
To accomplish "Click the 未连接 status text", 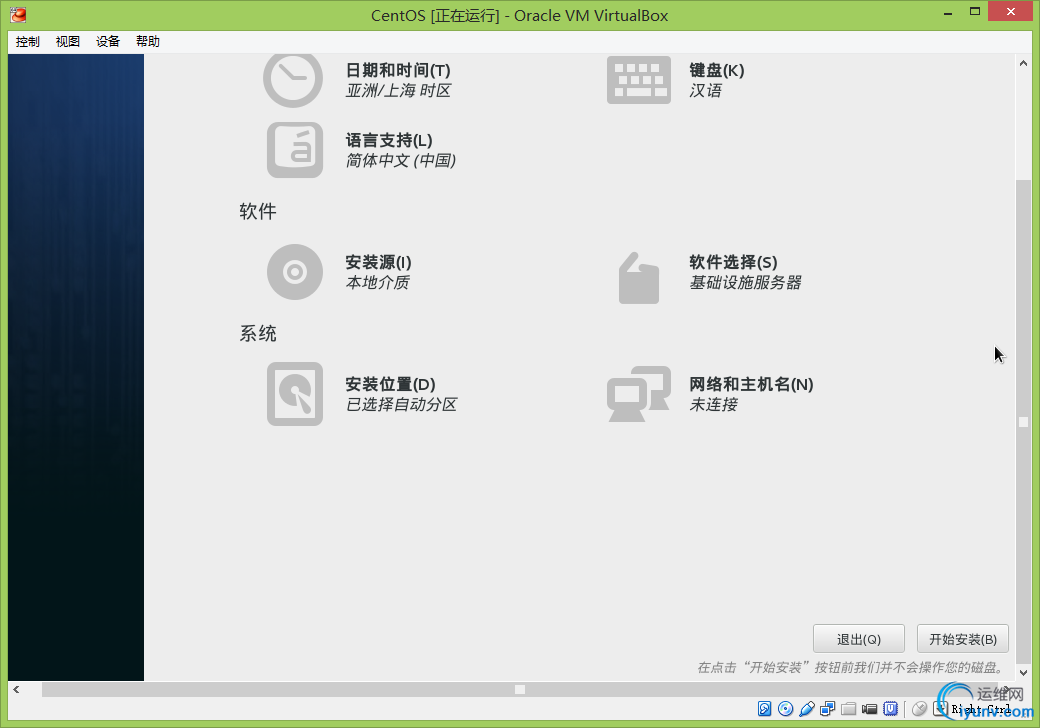I will click(x=714, y=405).
